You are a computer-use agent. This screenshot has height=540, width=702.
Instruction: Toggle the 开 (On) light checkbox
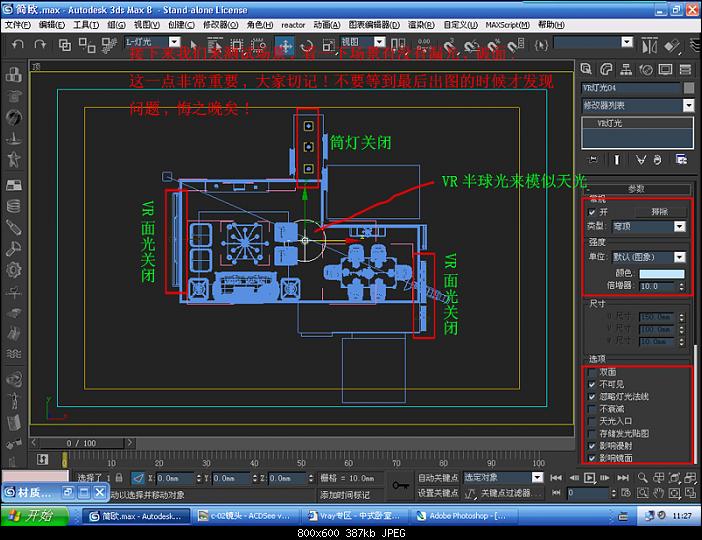point(592,212)
